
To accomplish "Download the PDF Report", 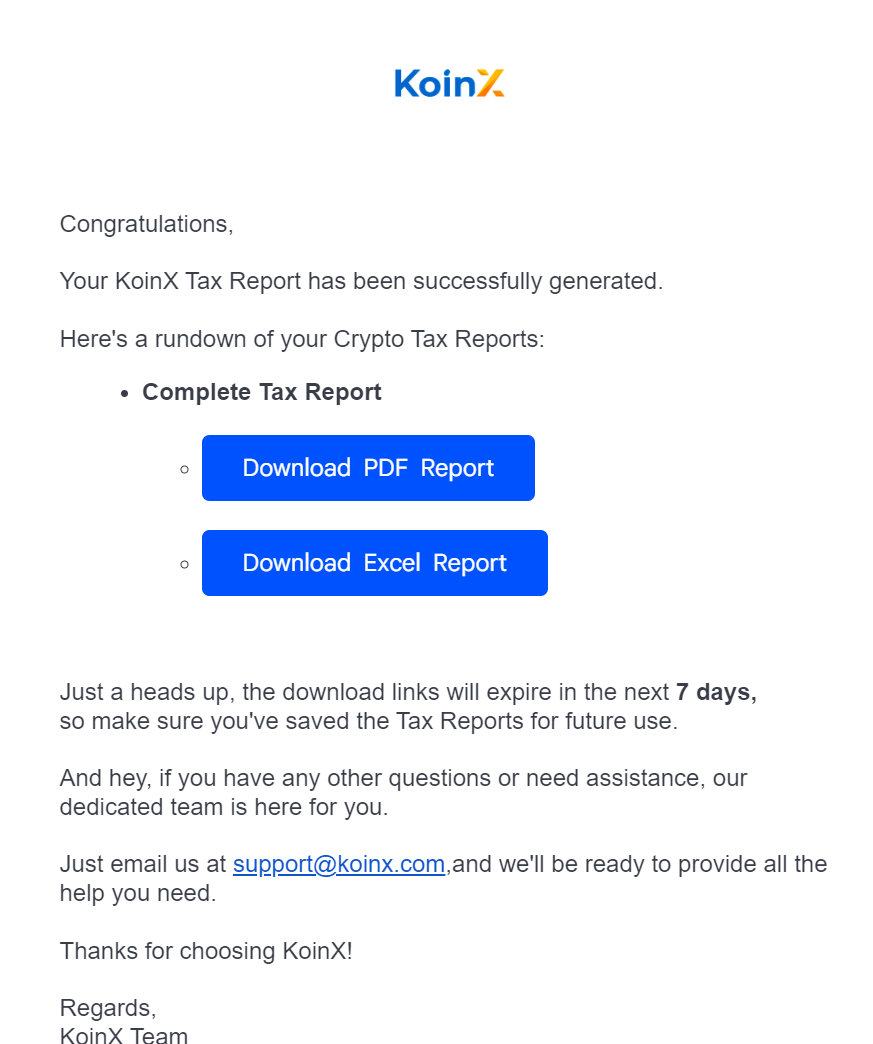I will [x=368, y=468].
